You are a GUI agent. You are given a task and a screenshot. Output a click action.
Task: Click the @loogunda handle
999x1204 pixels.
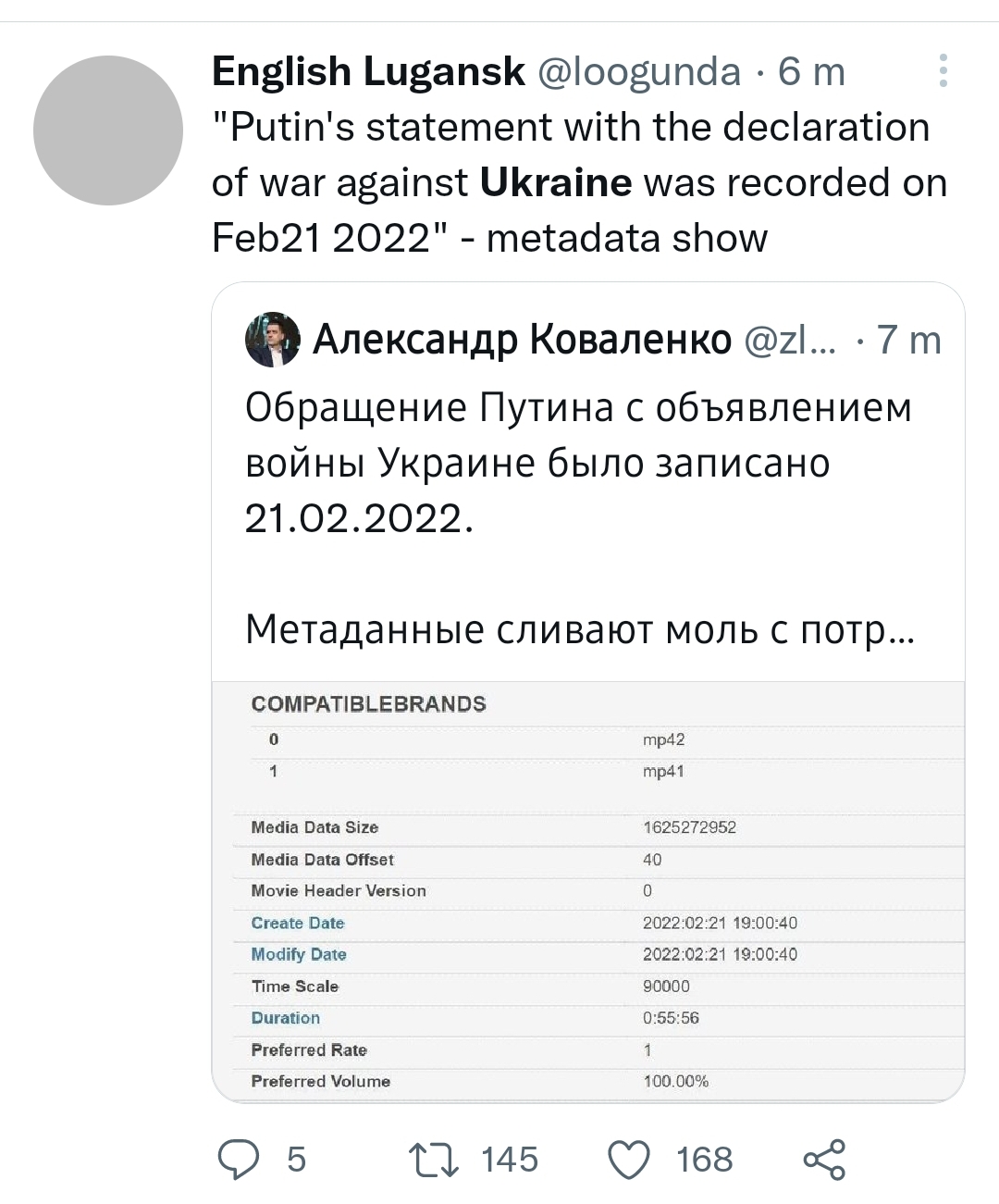click(639, 71)
